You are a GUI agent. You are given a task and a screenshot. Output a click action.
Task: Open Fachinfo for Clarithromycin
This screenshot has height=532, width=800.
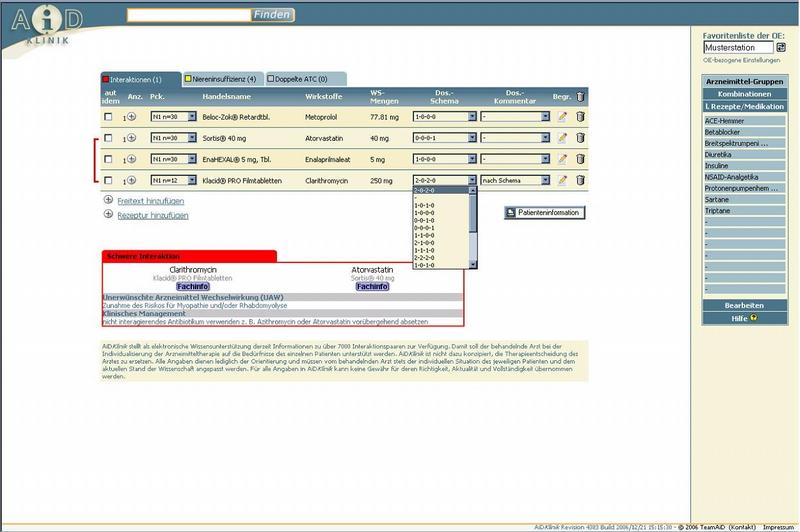click(x=193, y=287)
